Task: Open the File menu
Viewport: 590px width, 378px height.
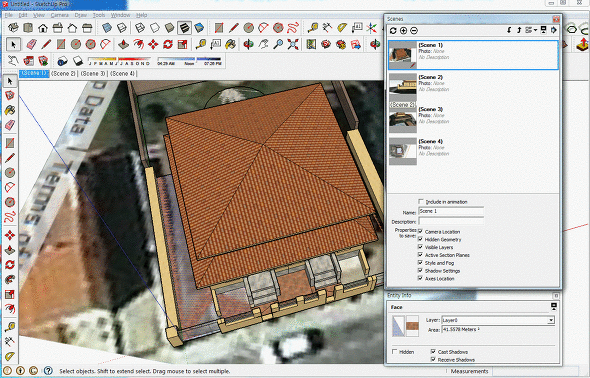Action: 9,15
